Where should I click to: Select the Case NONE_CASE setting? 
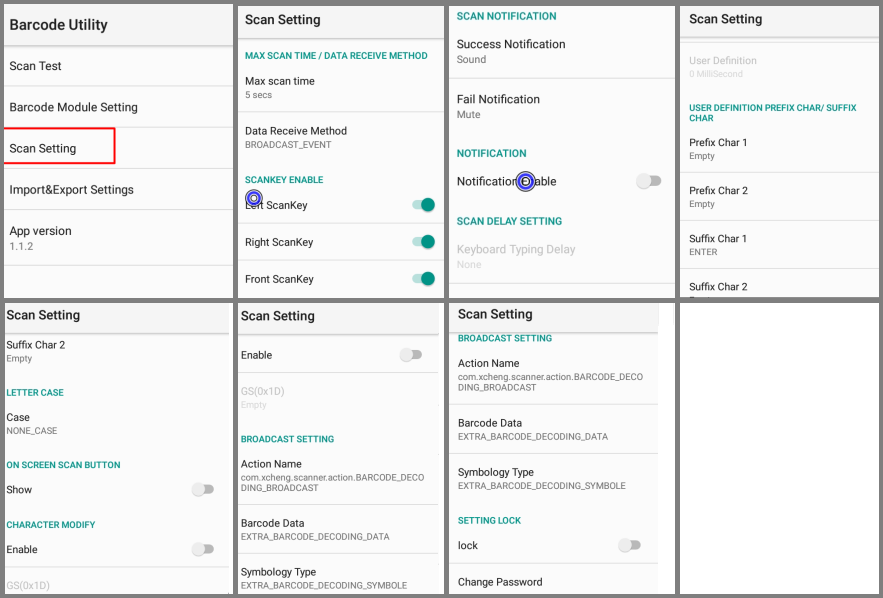117,423
